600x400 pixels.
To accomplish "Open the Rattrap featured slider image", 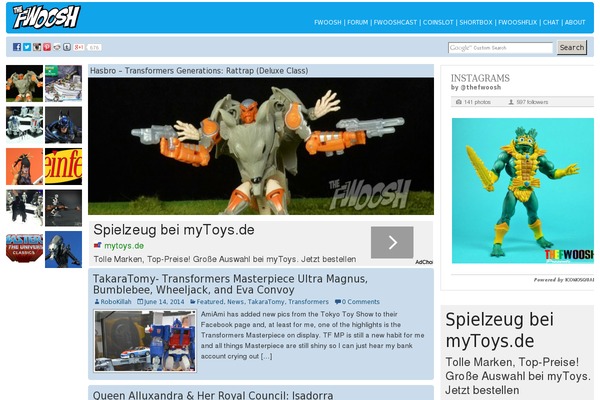I will coord(261,146).
